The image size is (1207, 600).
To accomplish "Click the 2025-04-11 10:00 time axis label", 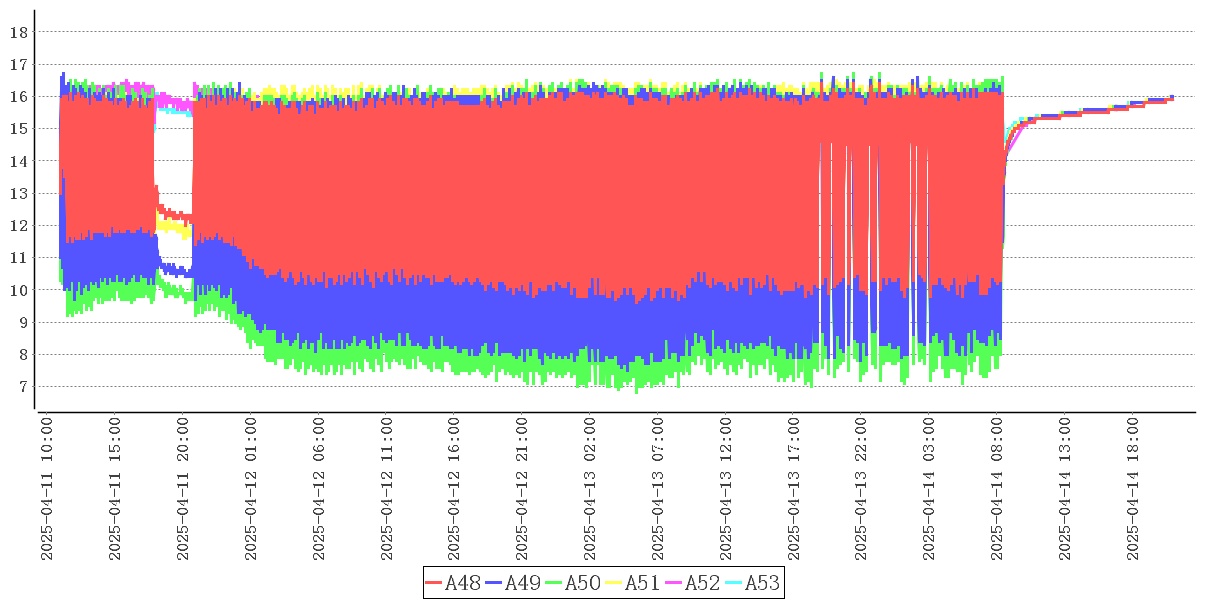I will [46, 490].
